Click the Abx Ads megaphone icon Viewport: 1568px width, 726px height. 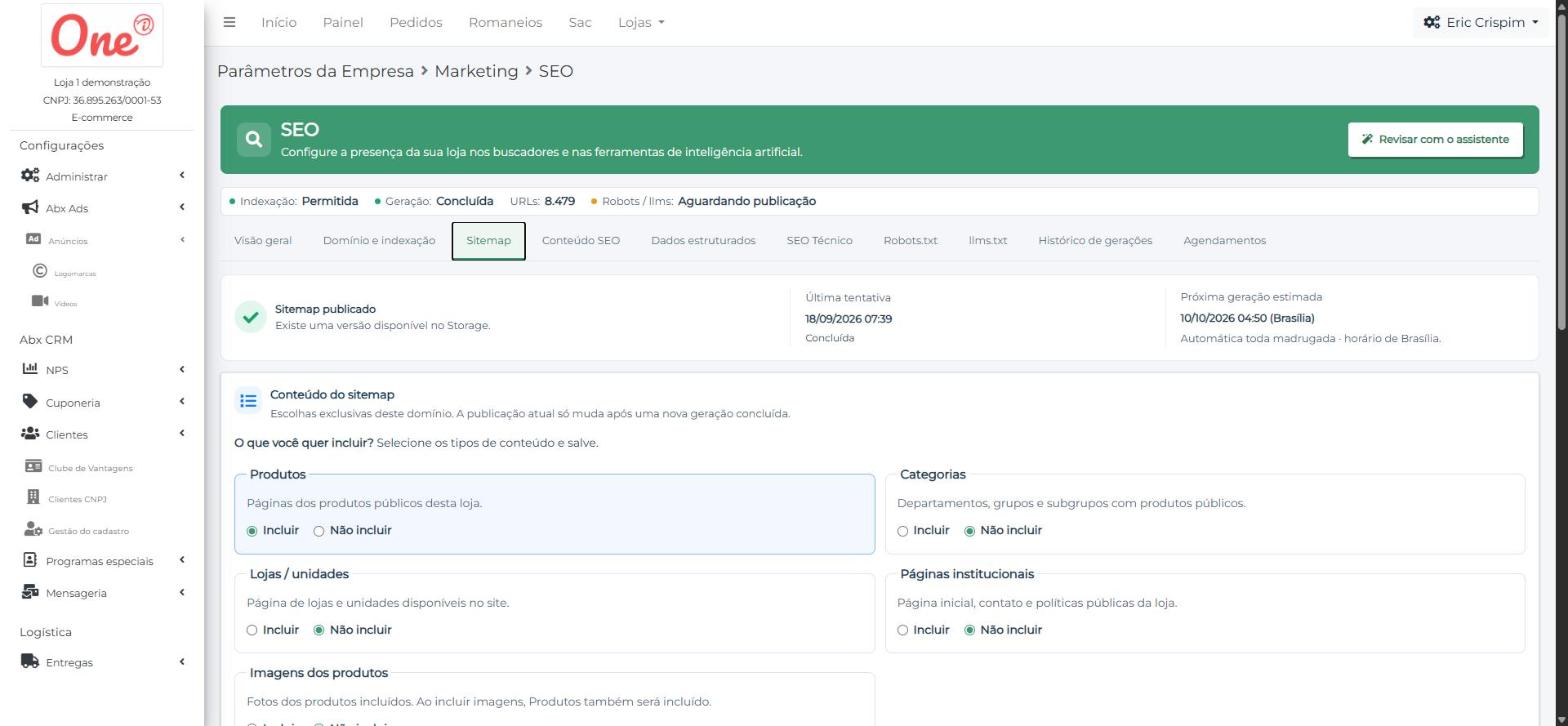pos(30,208)
